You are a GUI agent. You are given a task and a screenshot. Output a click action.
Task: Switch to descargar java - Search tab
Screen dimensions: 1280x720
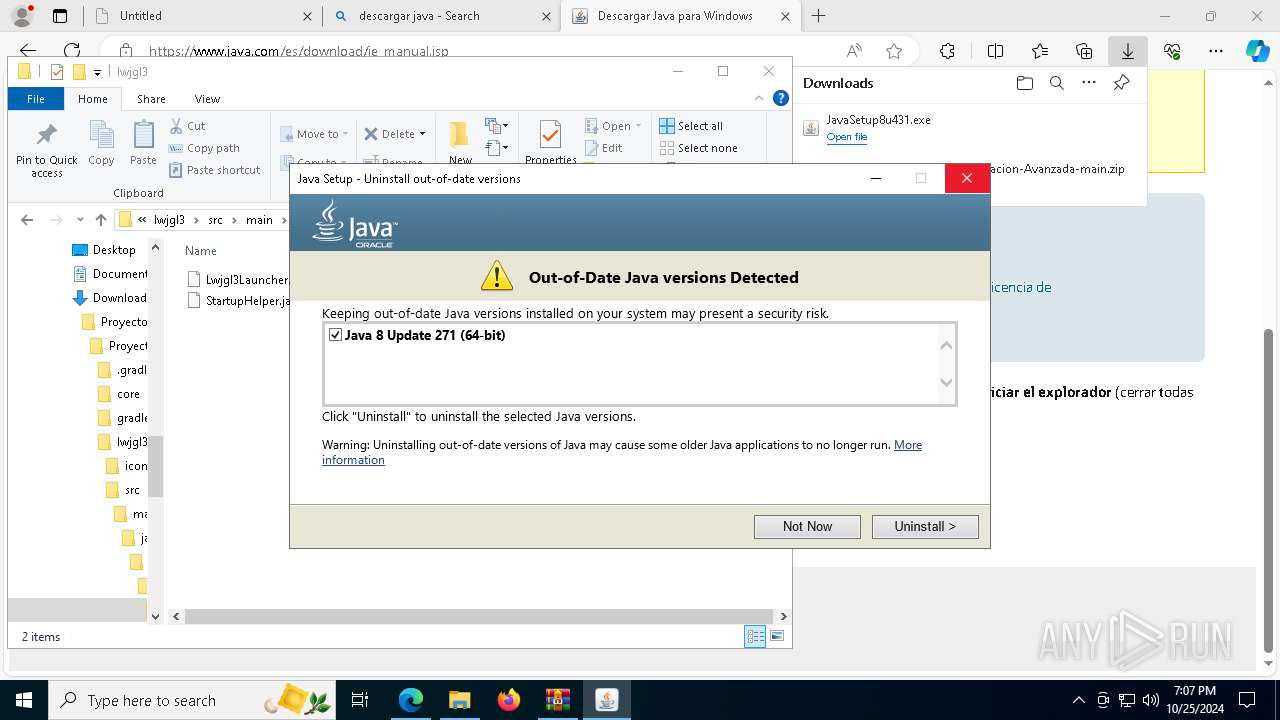coord(442,16)
